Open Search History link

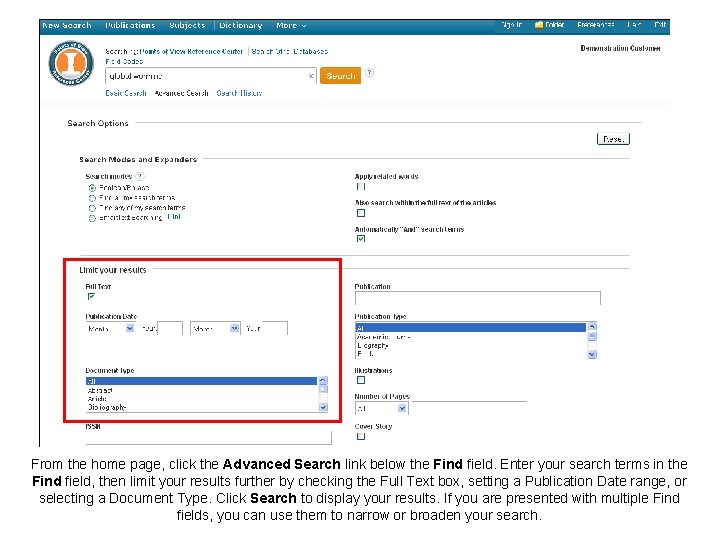239,93
